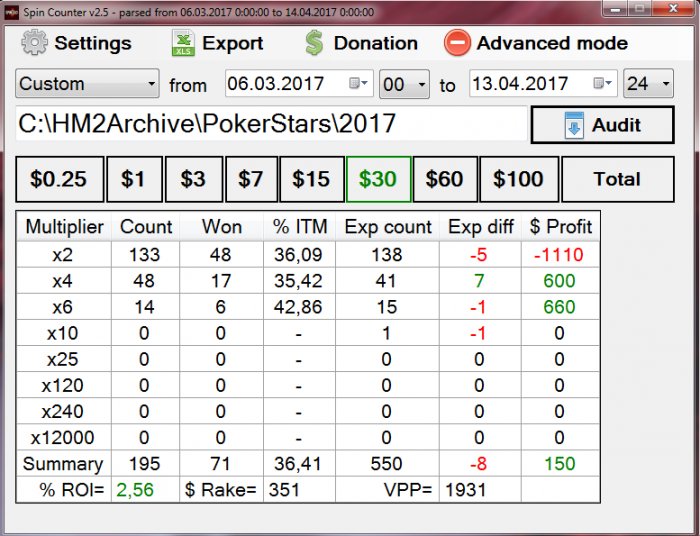700x536 pixels.
Task: Click the $ Profit column header
Action: pos(560,227)
